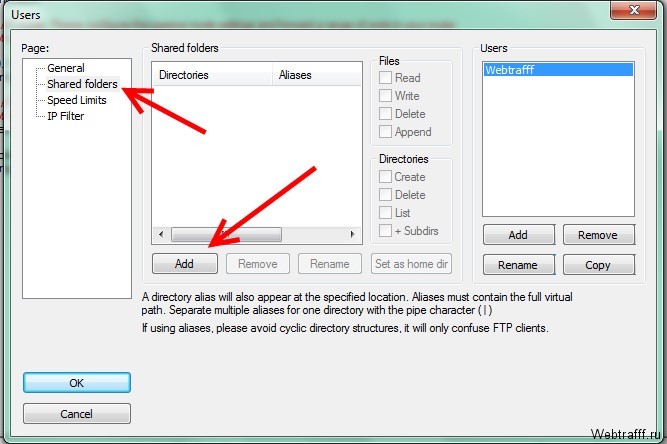This screenshot has height=444, width=667.
Task: Click the Directories column header
Action: [212, 75]
